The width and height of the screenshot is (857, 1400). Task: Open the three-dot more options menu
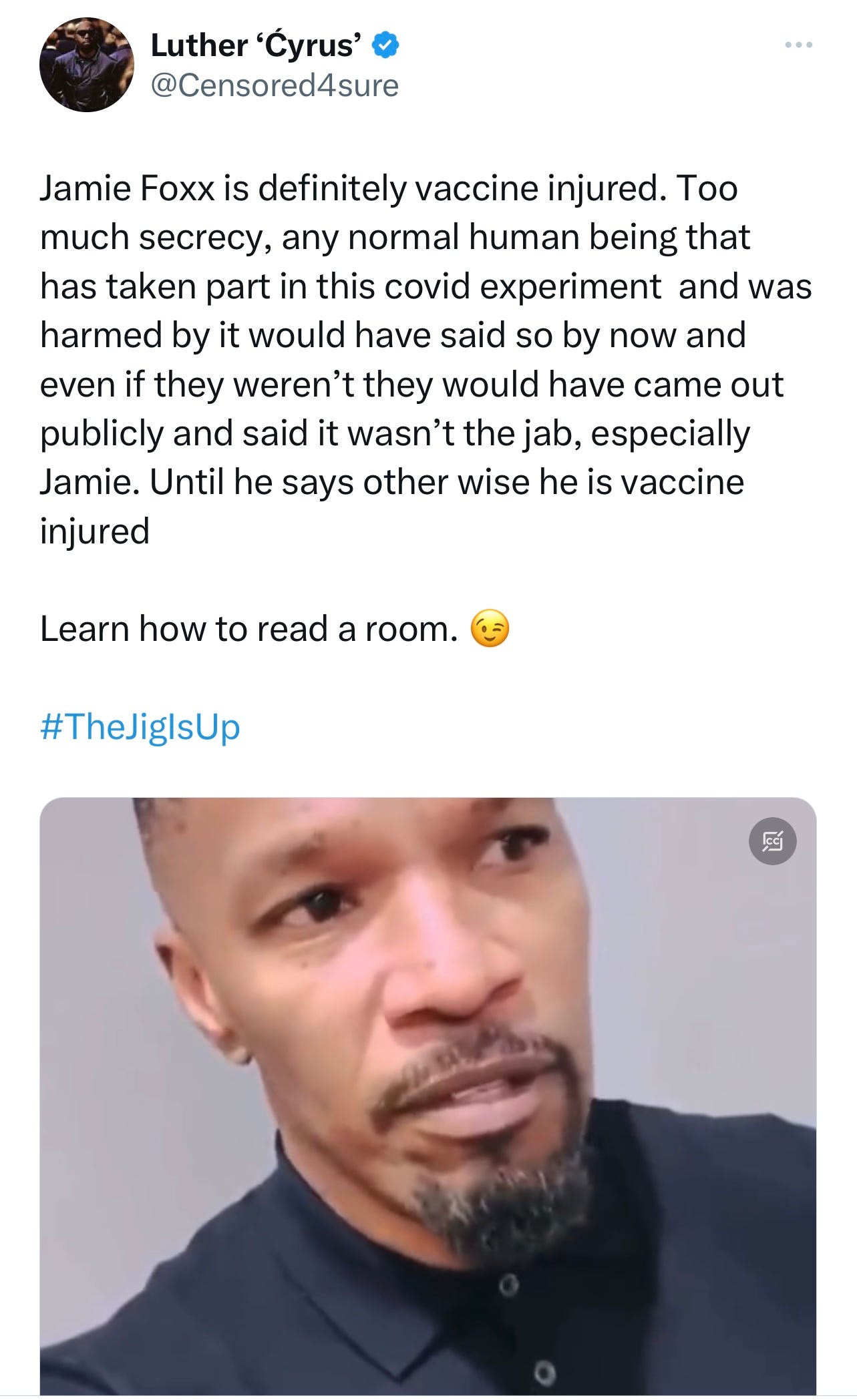coord(799,45)
